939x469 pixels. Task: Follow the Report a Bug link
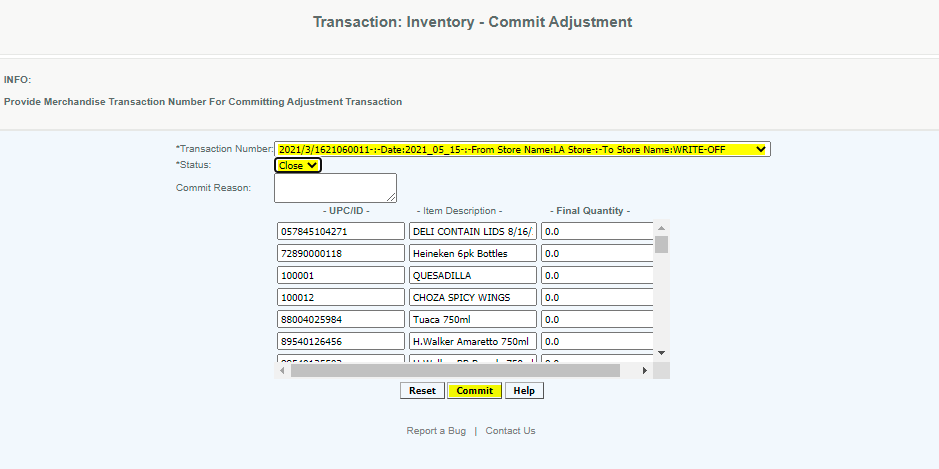pyautogui.click(x=436, y=431)
